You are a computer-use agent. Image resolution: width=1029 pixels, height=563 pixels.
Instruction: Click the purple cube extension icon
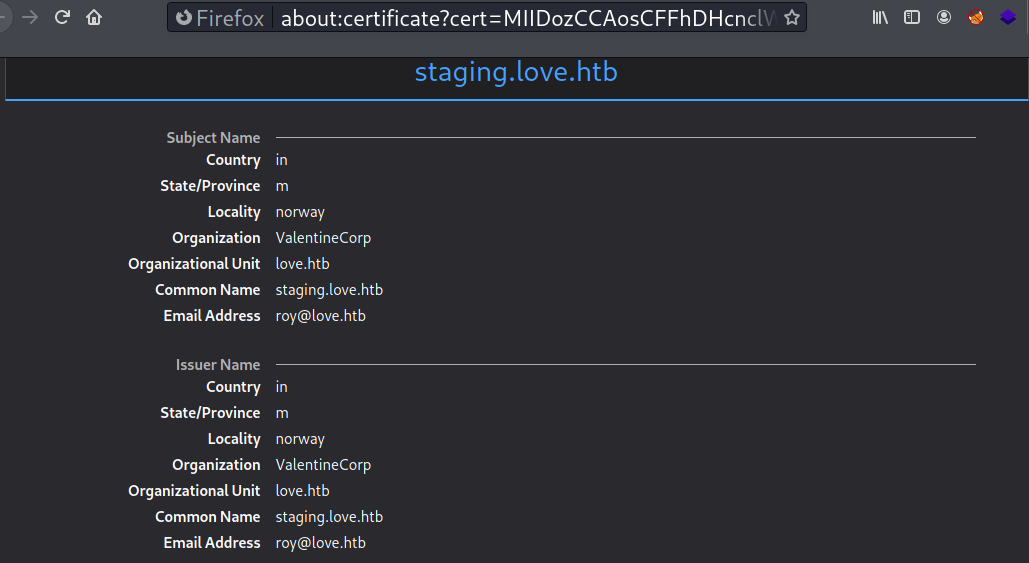pos(1008,17)
